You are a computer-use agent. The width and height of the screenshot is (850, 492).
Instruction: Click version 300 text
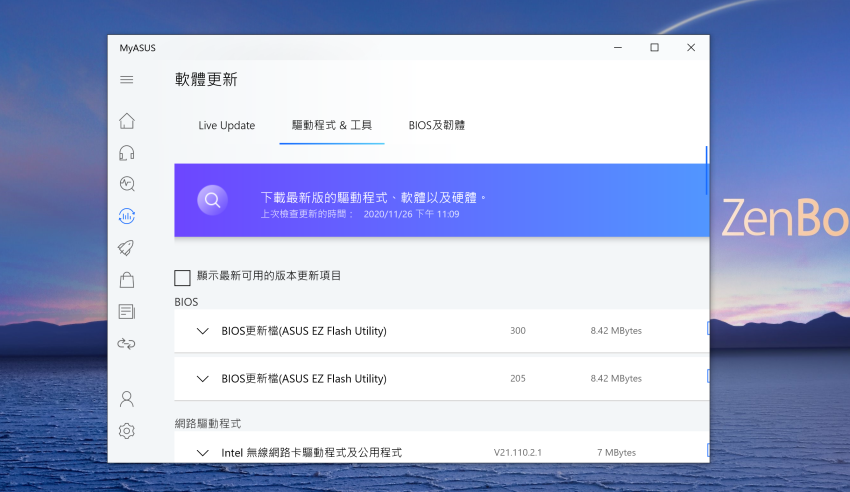pos(518,331)
